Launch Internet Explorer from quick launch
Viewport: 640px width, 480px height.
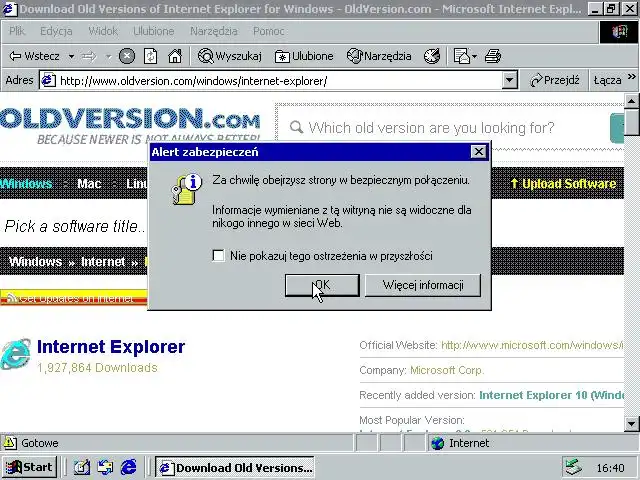coord(129,467)
